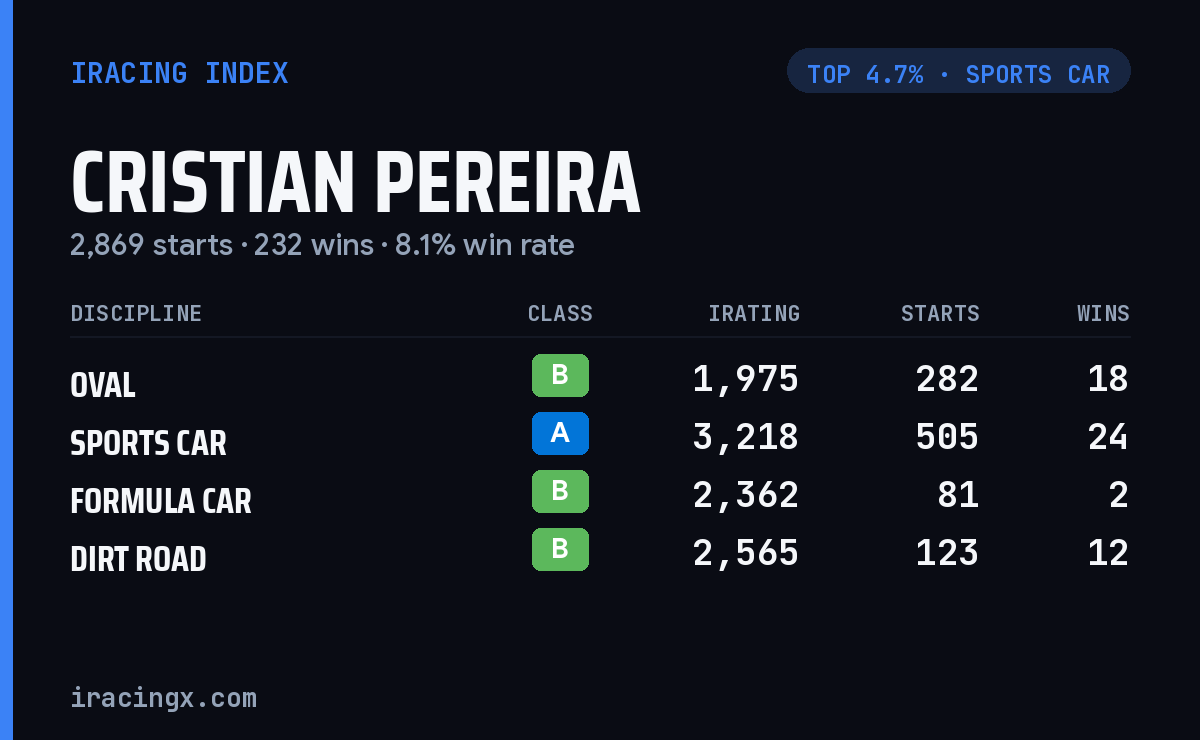This screenshot has width=1200, height=740.
Task: Click the 3,218 Sports Car iRating value
Action: [746, 437]
